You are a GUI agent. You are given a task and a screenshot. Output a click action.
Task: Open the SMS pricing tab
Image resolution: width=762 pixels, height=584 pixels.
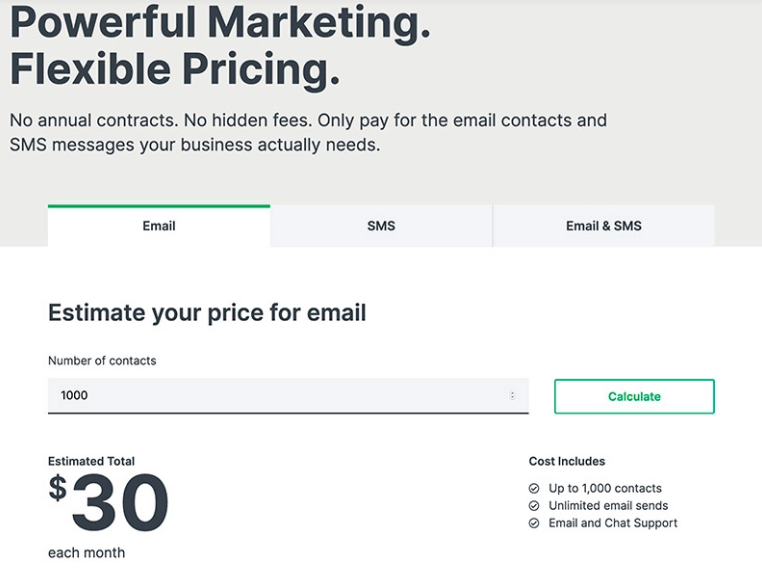tap(381, 226)
